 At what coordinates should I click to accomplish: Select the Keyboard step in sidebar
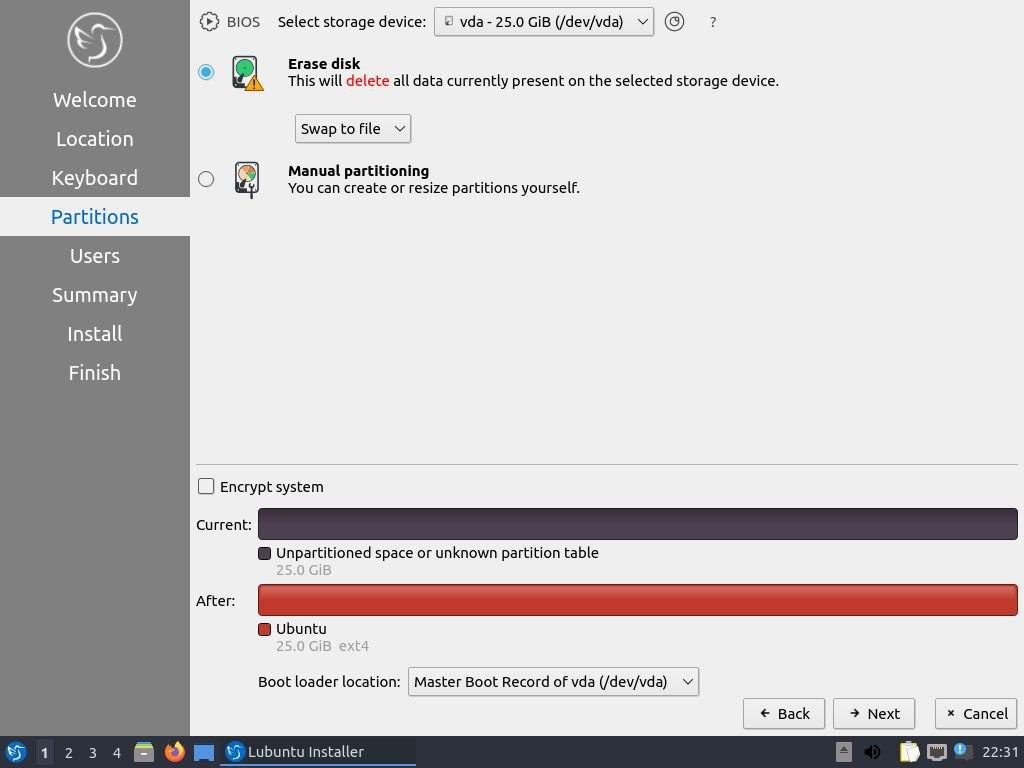click(95, 178)
